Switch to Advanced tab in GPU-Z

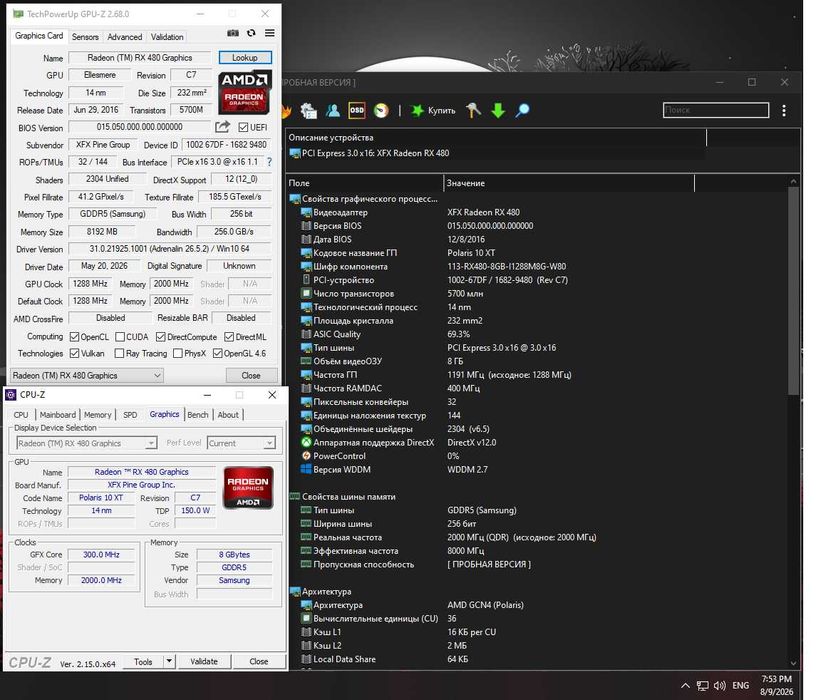tap(125, 37)
